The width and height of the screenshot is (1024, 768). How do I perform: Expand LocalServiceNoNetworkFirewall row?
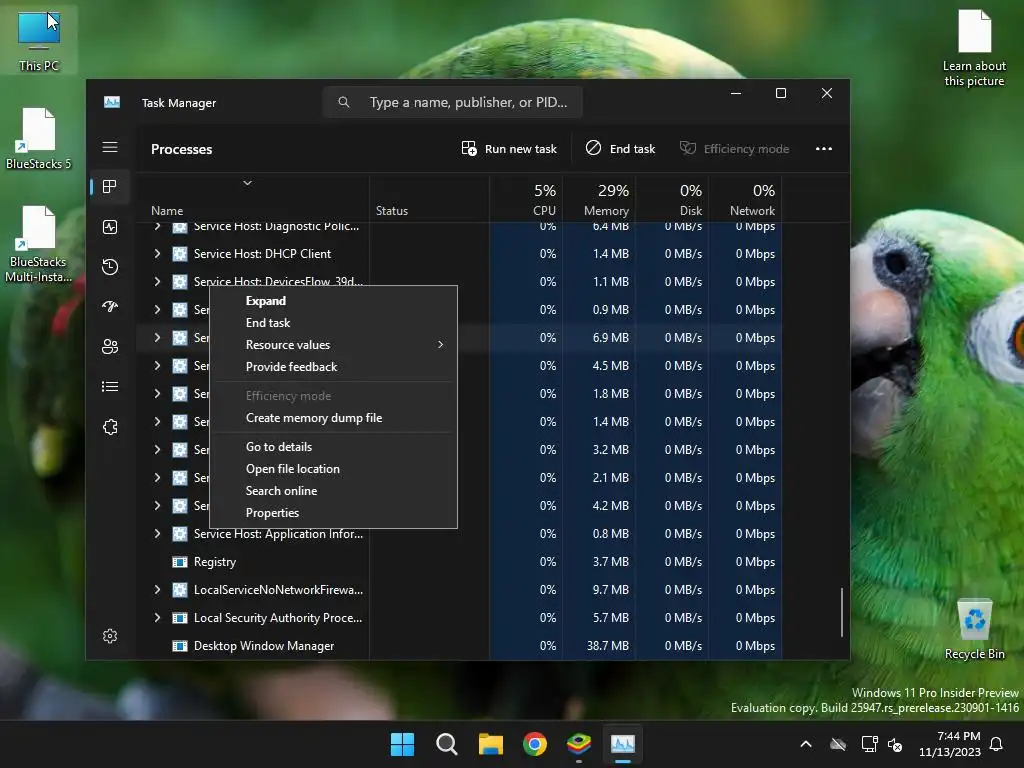(x=157, y=590)
